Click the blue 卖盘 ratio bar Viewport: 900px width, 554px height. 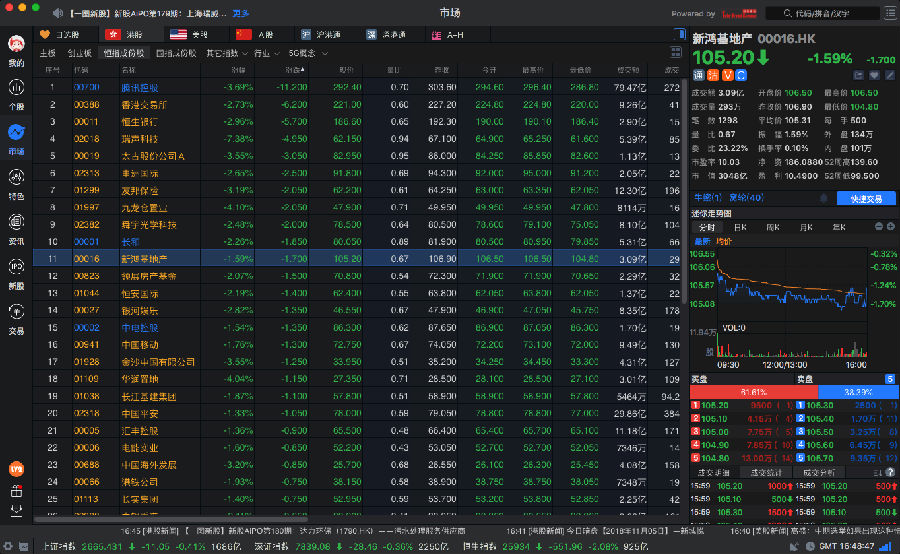[858, 392]
